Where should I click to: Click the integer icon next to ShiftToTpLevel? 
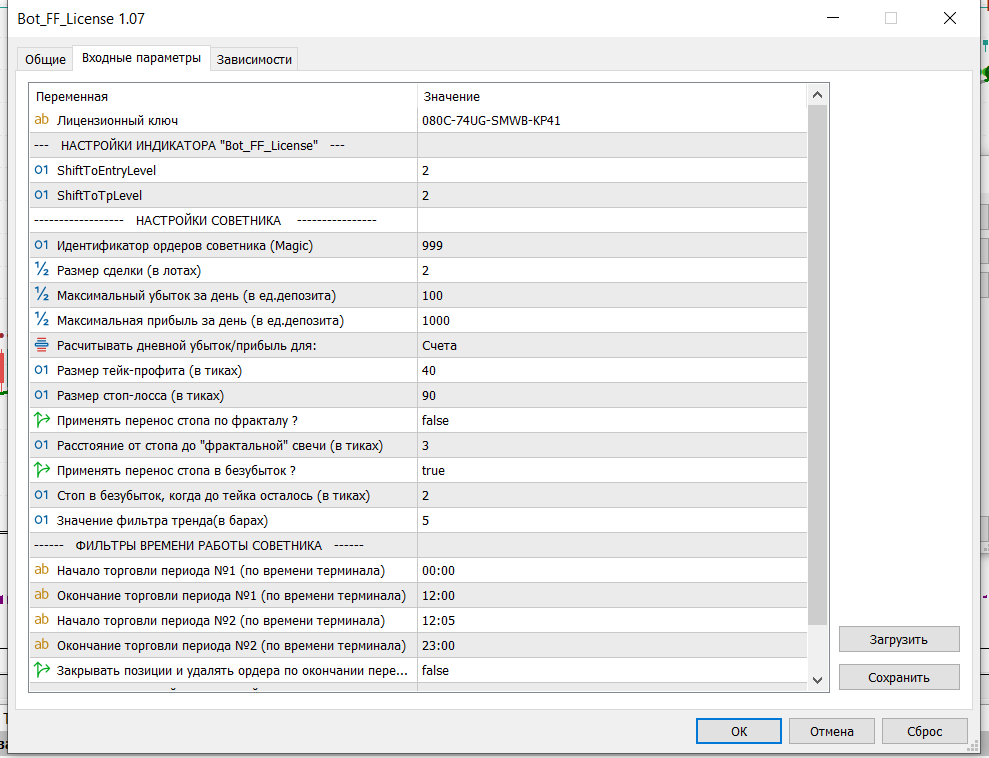[42, 195]
